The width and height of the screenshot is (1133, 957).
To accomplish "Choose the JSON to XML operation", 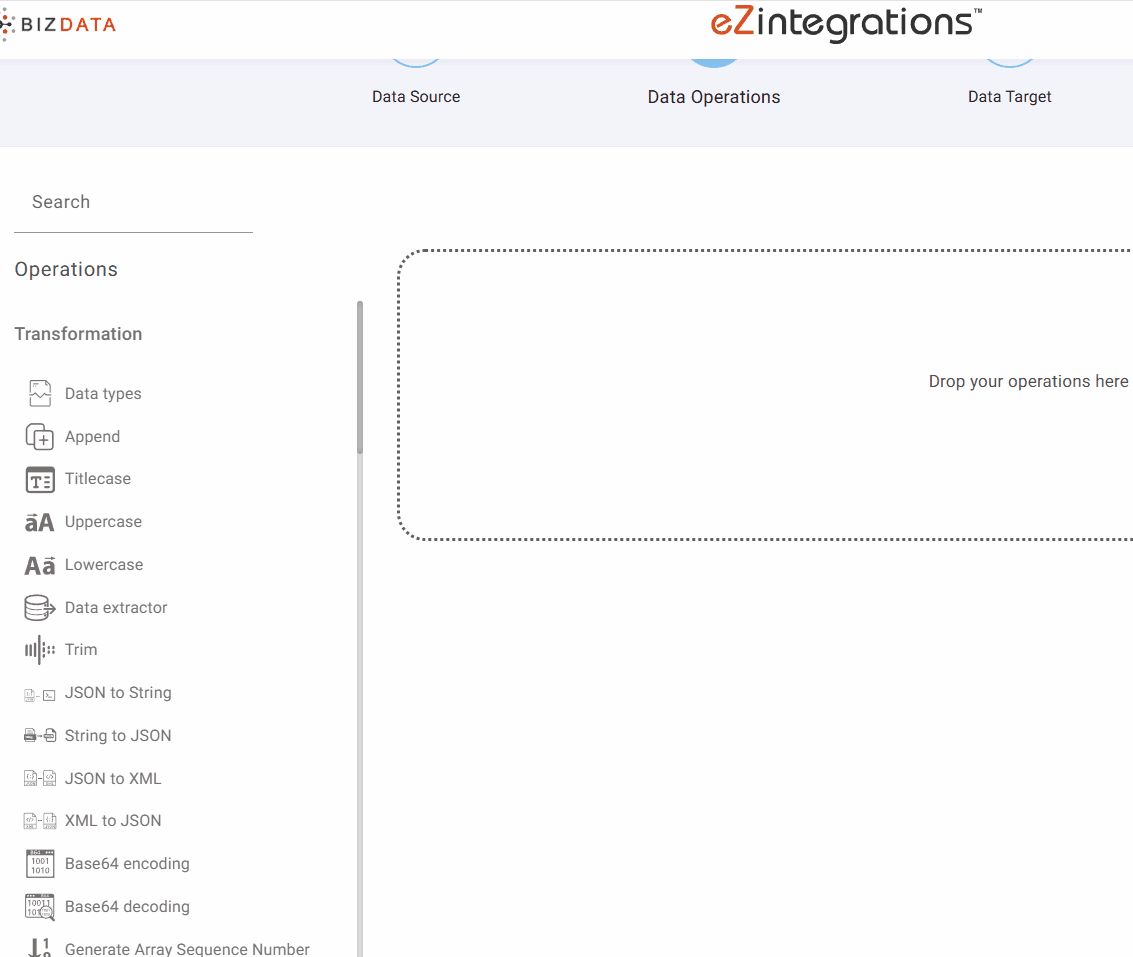I will pyautogui.click(x=112, y=779).
